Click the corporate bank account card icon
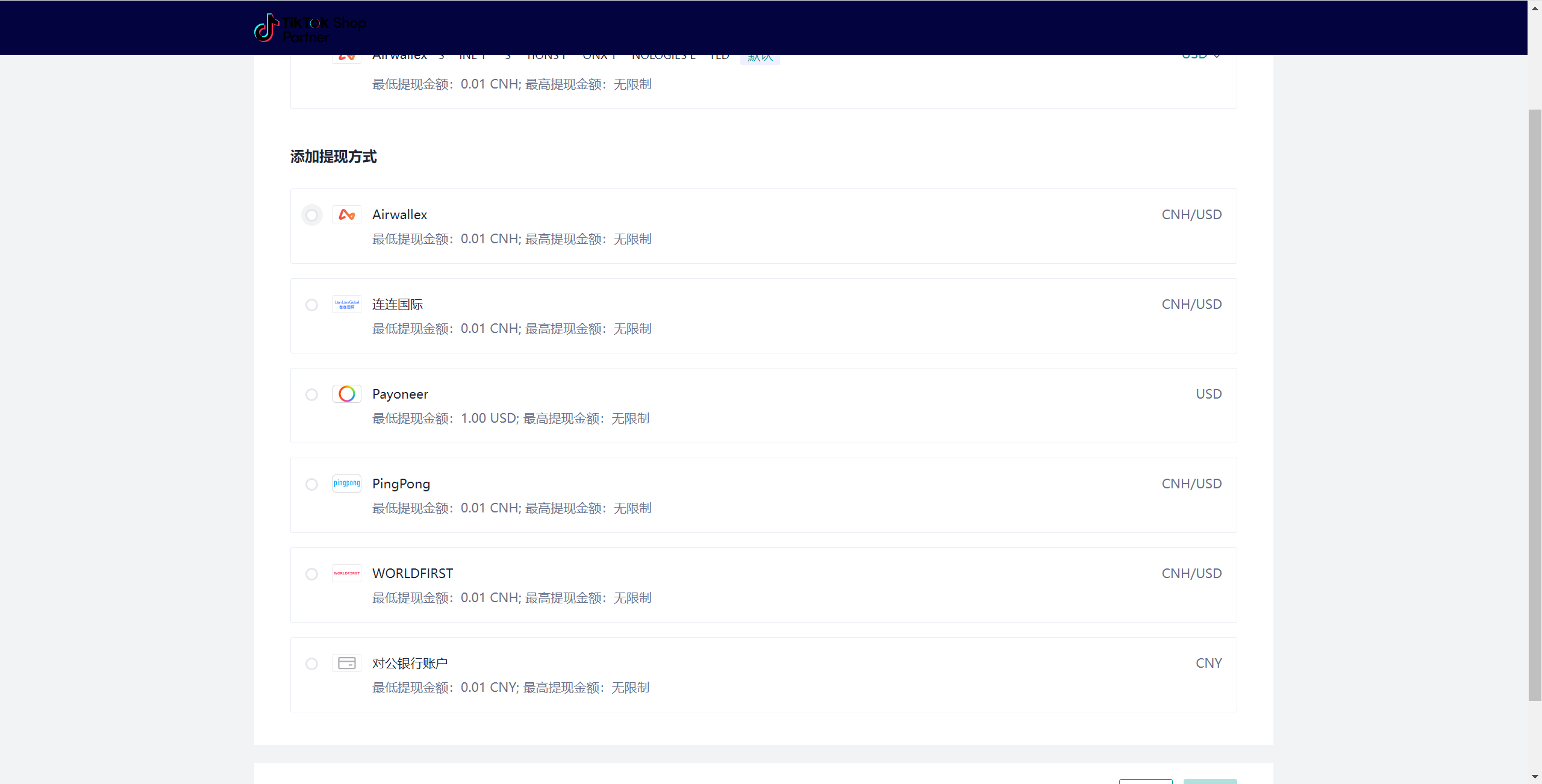The image size is (1542, 784). [346, 663]
